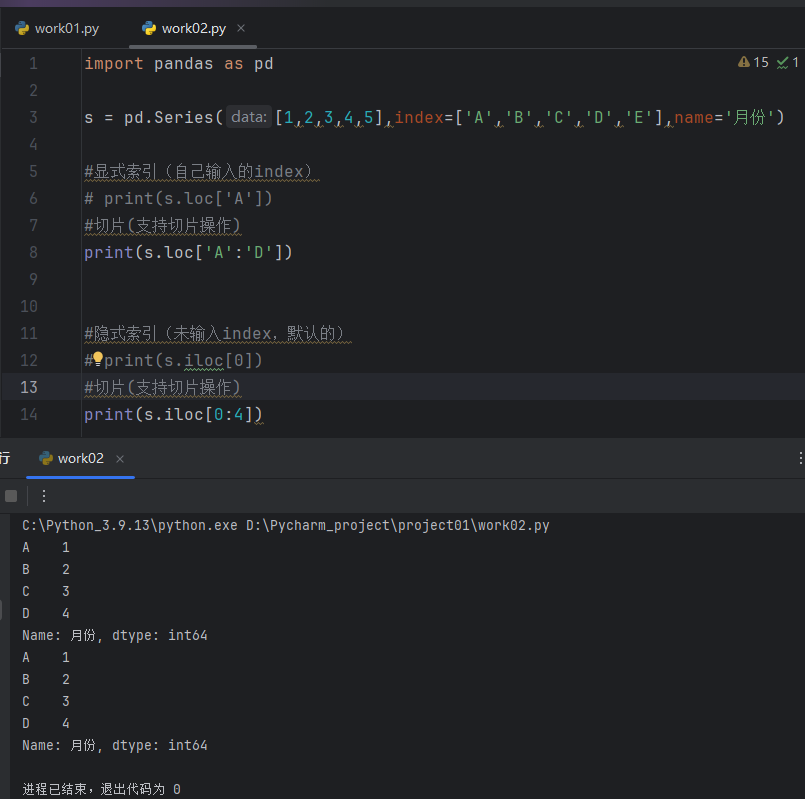Click the green checkmark inspection icon showing 1
This screenshot has height=799, width=805.
(784, 62)
